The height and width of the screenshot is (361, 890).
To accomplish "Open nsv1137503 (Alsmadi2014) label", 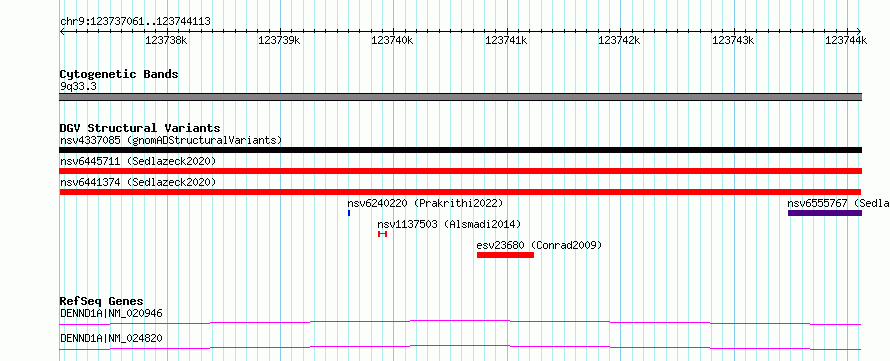I will [449, 224].
